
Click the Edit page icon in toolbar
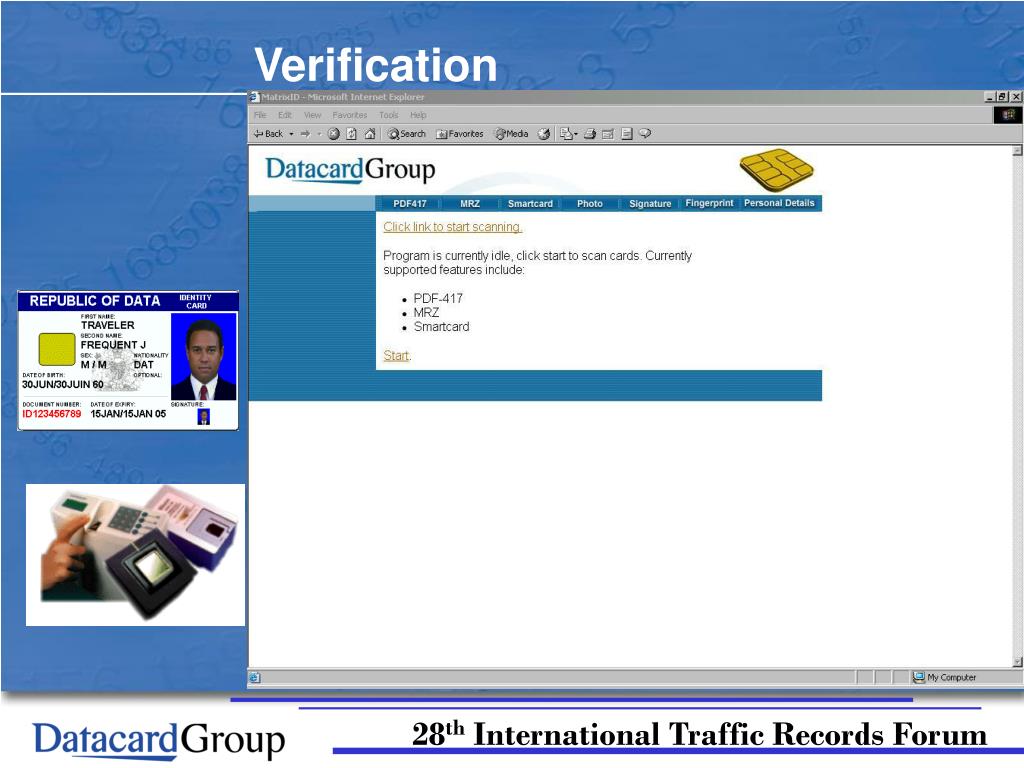point(608,134)
